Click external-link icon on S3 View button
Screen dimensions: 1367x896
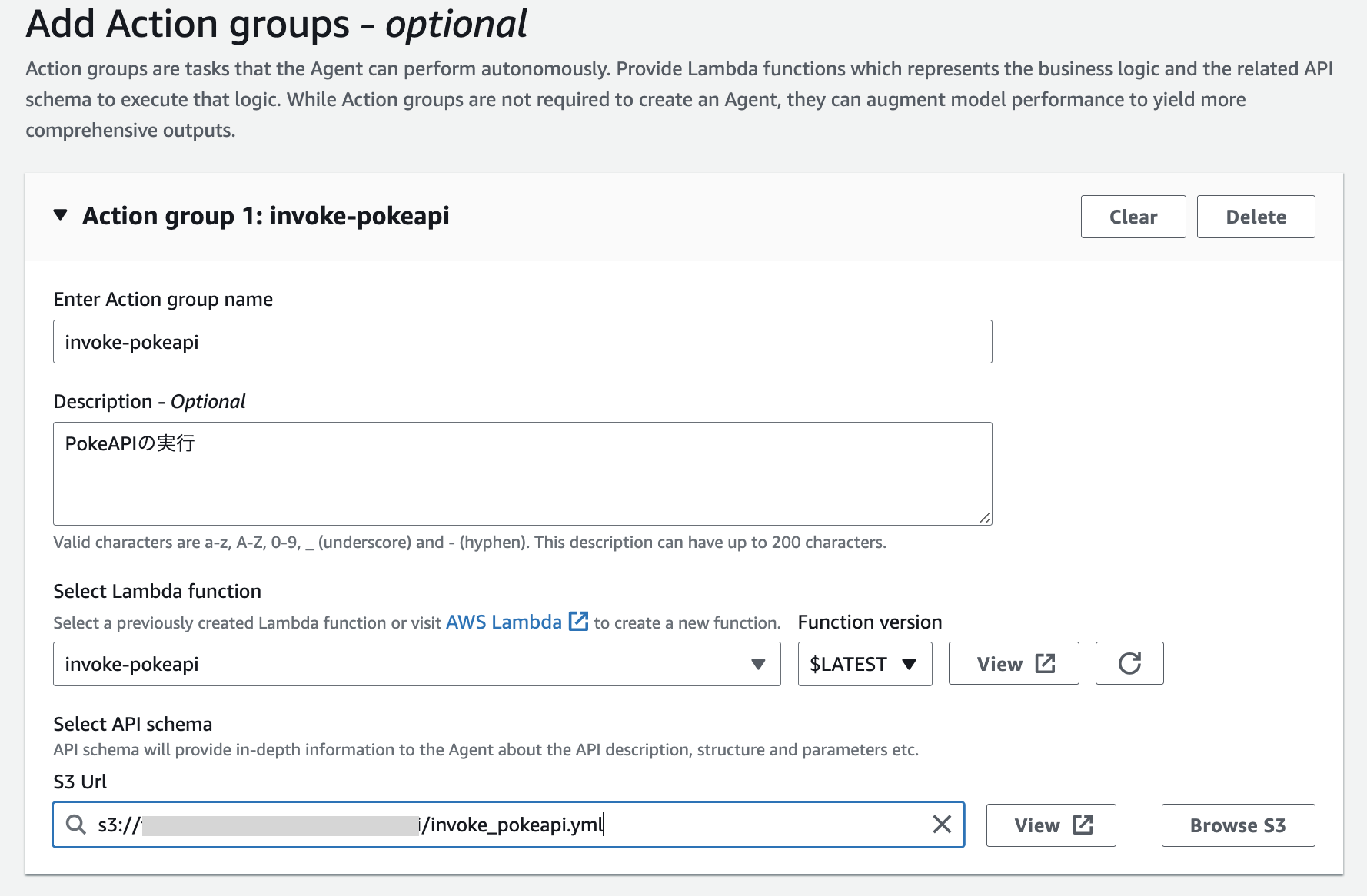[1083, 825]
